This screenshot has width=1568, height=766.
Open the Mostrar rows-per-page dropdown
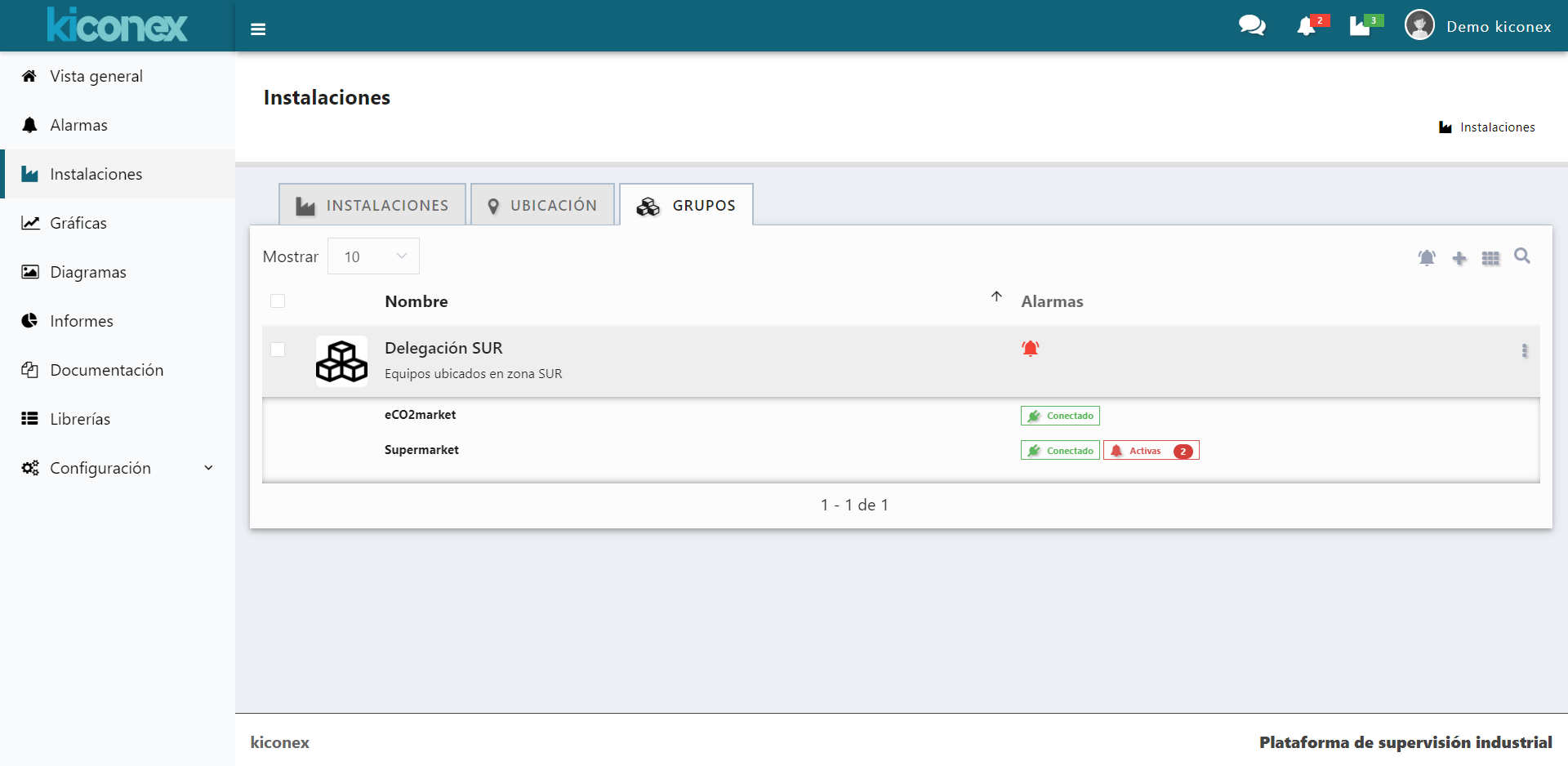[x=373, y=256]
